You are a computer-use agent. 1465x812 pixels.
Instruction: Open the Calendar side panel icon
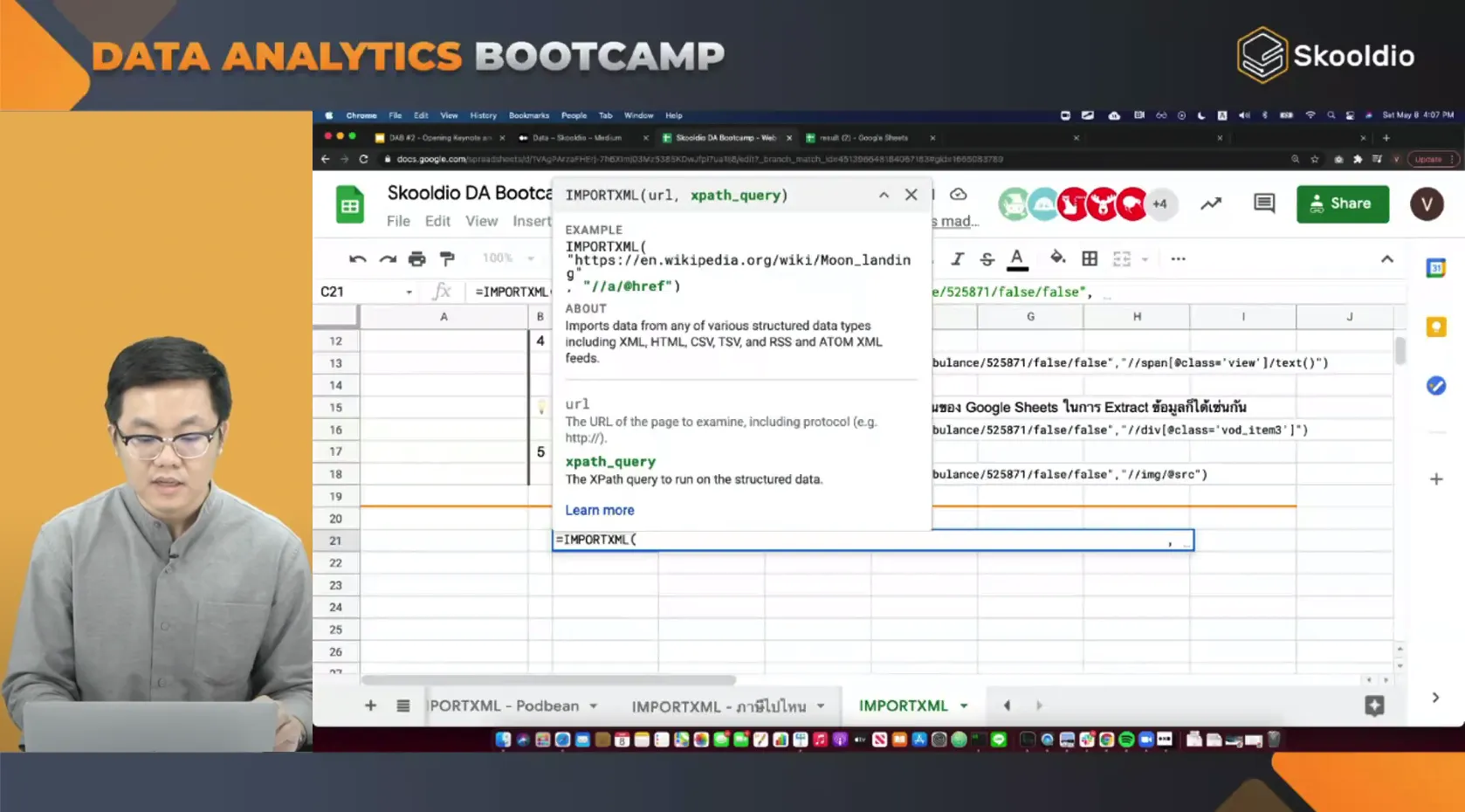click(x=1436, y=268)
